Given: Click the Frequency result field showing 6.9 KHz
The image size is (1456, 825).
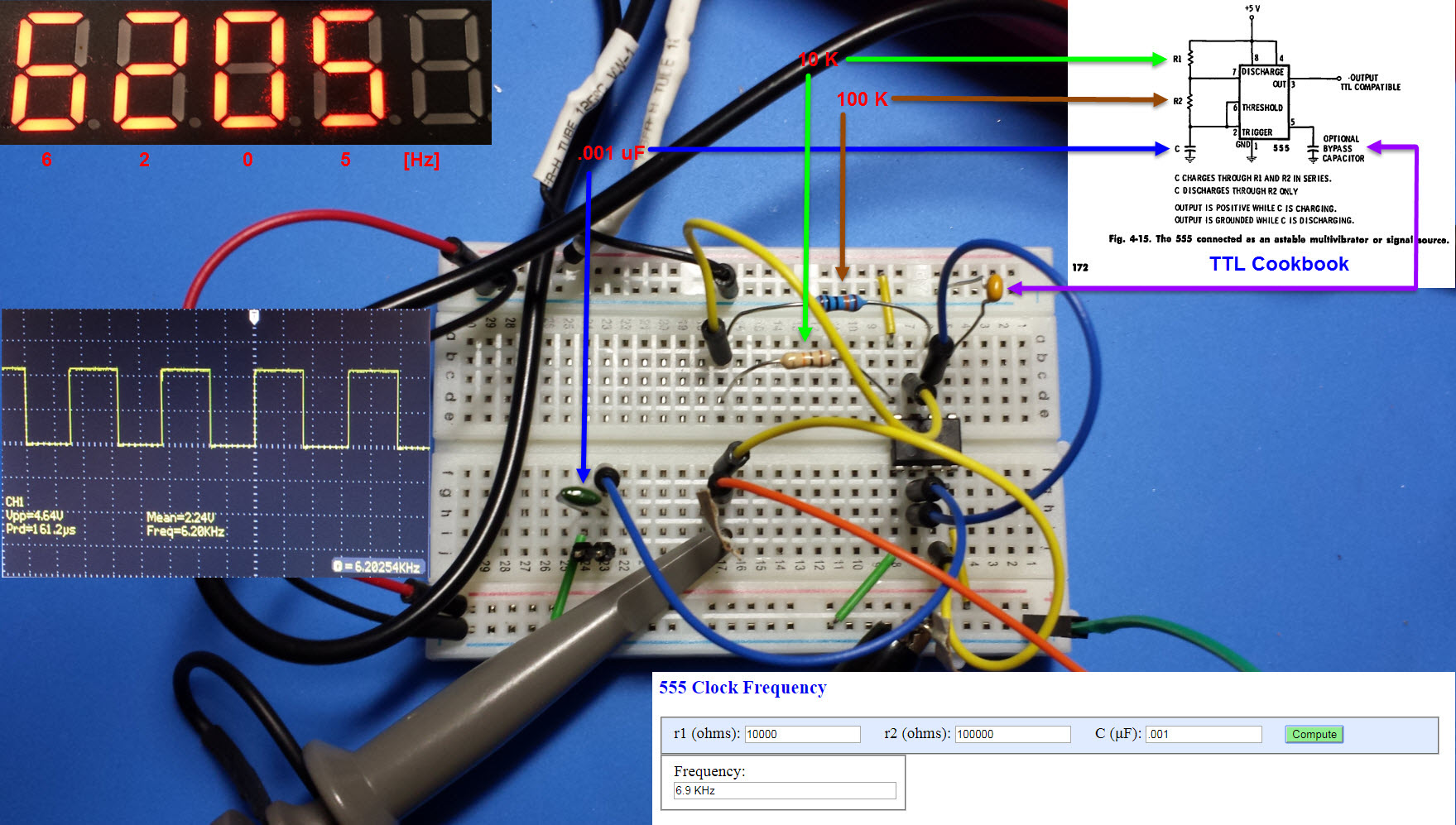Looking at the screenshot, I should [784, 790].
